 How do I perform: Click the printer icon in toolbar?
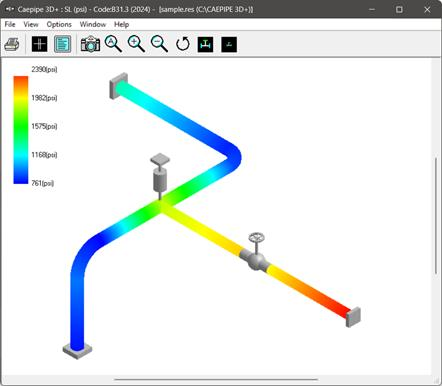(x=12, y=44)
